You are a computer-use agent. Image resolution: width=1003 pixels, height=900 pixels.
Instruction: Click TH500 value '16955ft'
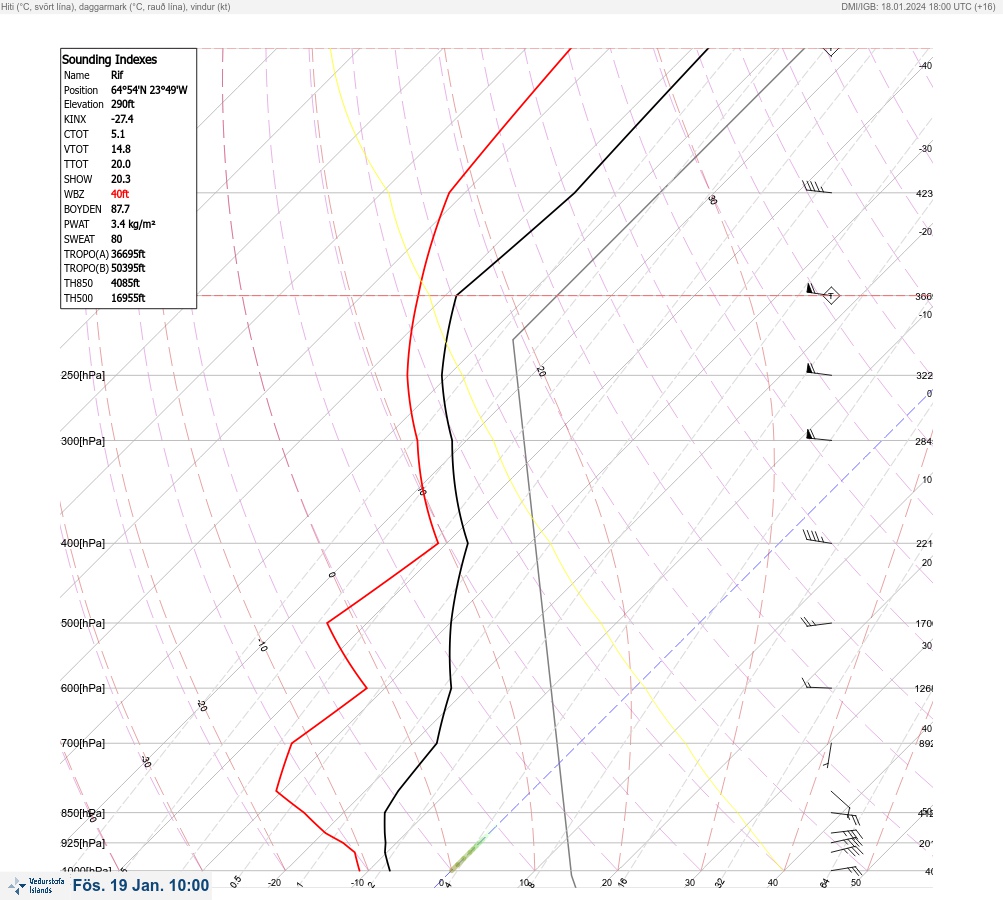[128, 298]
